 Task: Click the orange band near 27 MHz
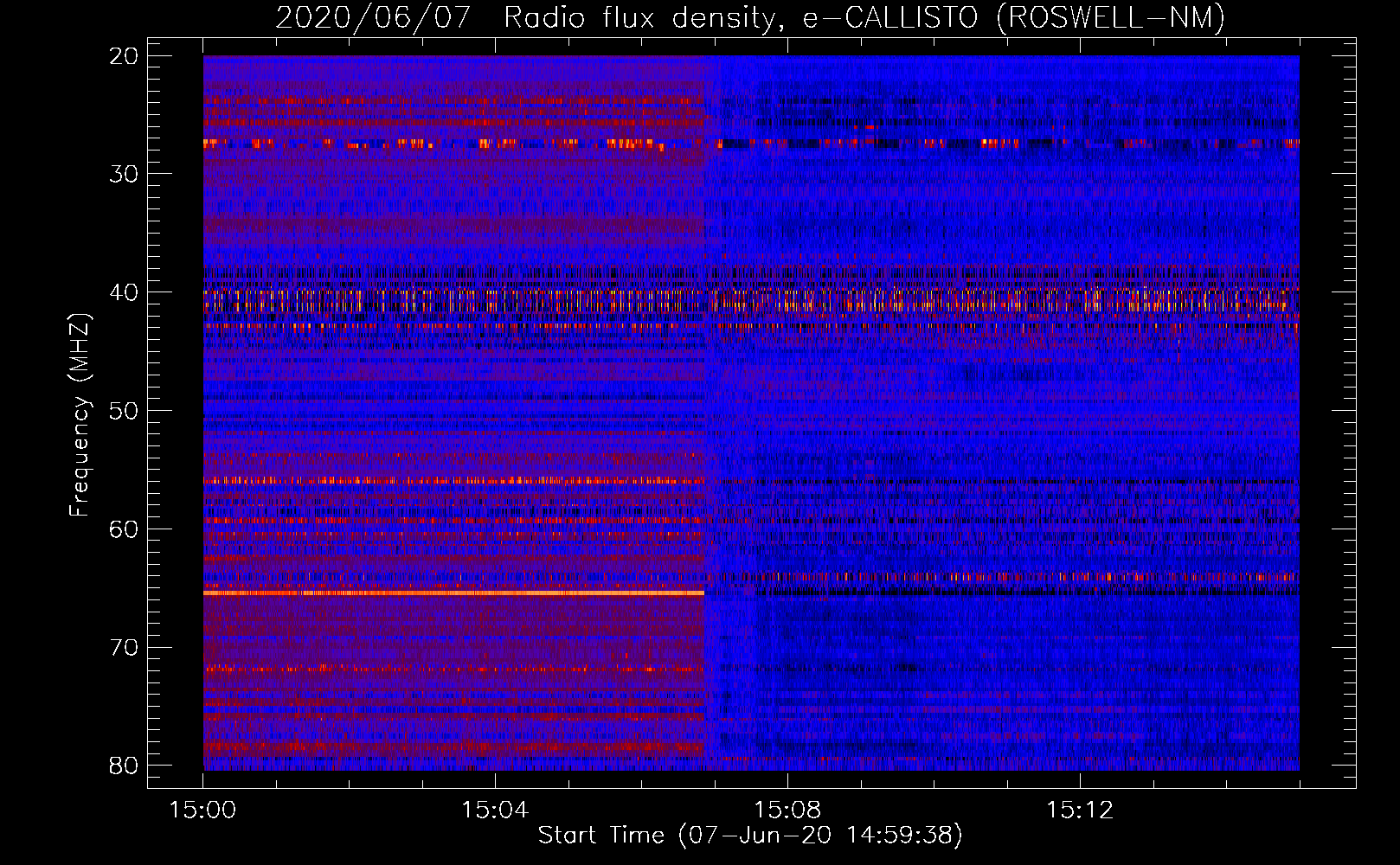point(751,144)
